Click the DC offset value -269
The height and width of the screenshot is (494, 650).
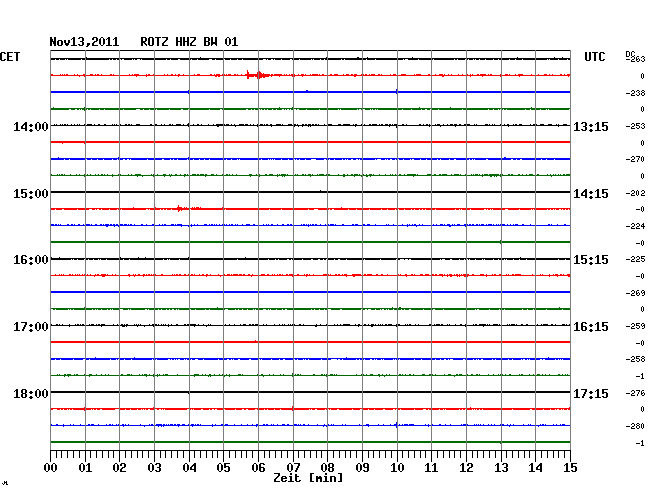pyautogui.click(x=635, y=293)
